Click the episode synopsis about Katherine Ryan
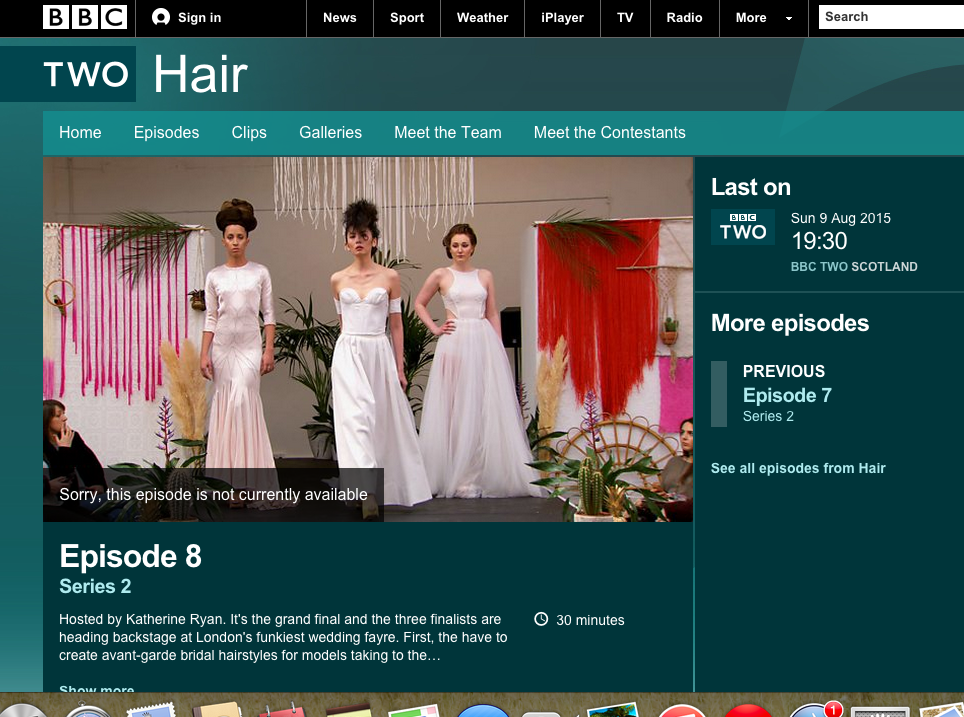This screenshot has width=964, height=717. pos(283,637)
